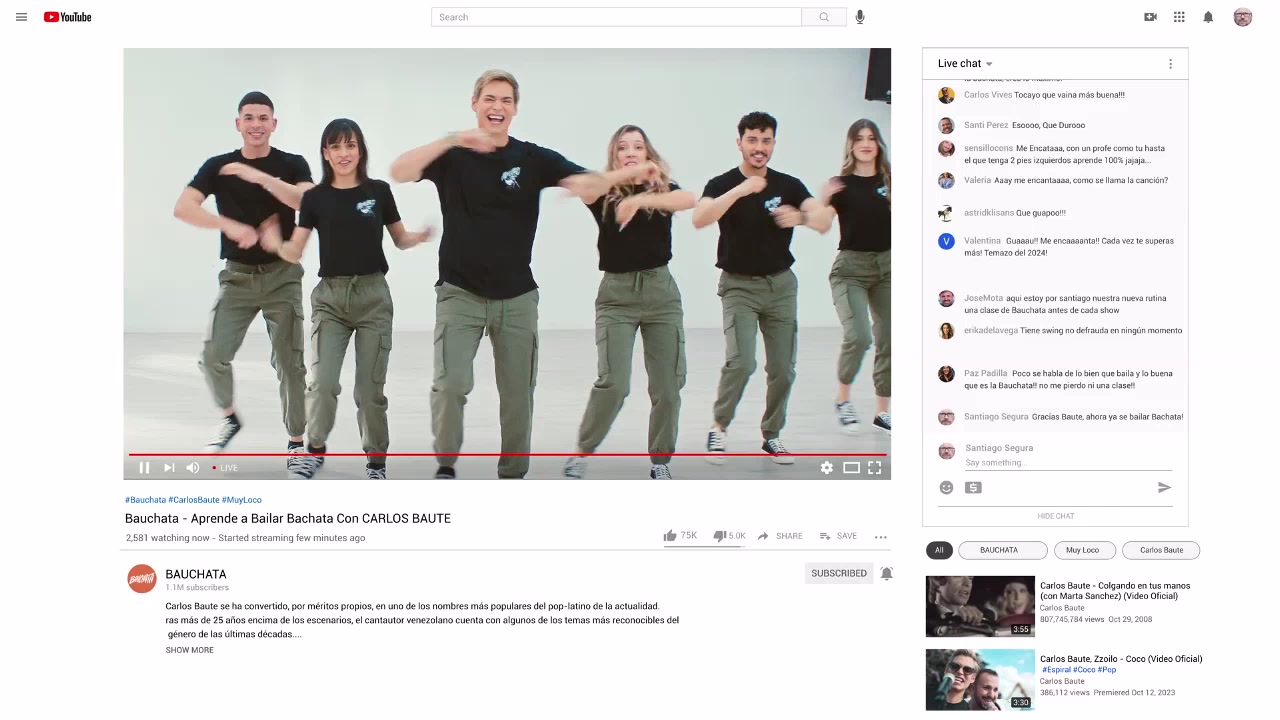Open more actions under the video
This screenshot has width=1280, height=720.
881,537
